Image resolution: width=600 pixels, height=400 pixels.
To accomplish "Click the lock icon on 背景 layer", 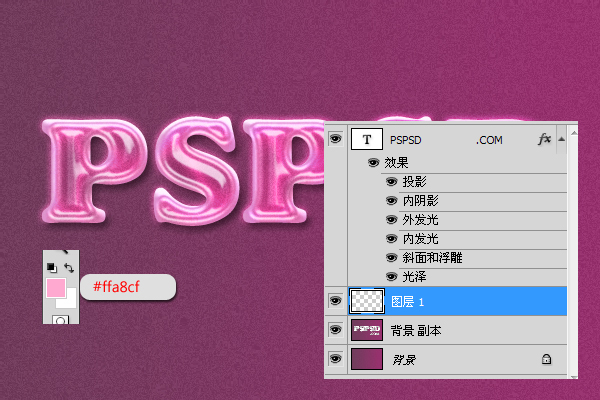I will click(546, 359).
